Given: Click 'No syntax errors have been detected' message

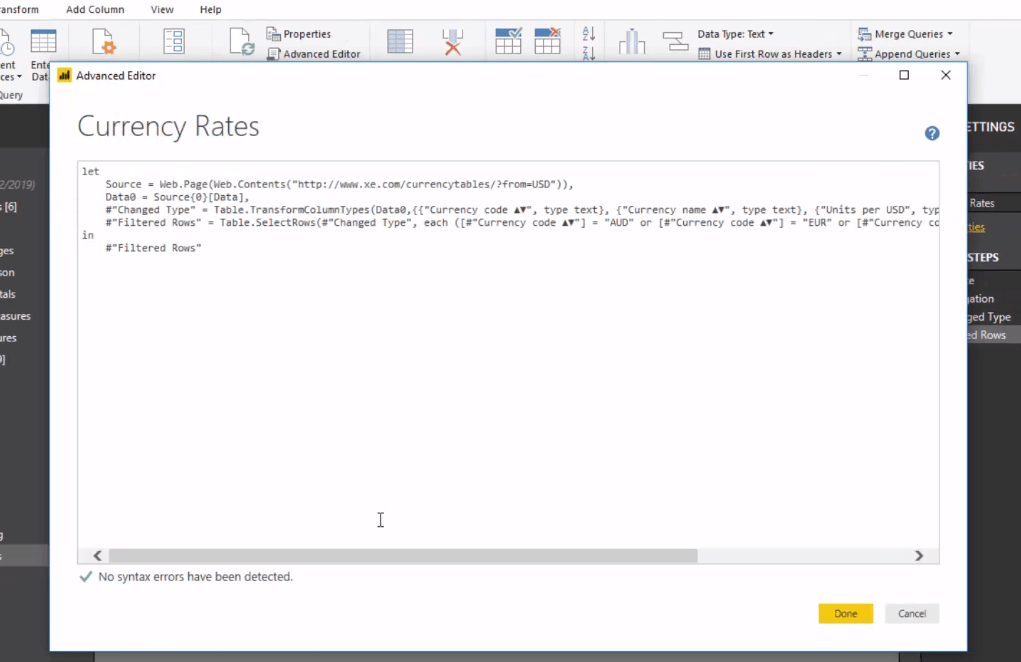Looking at the screenshot, I should point(195,577).
